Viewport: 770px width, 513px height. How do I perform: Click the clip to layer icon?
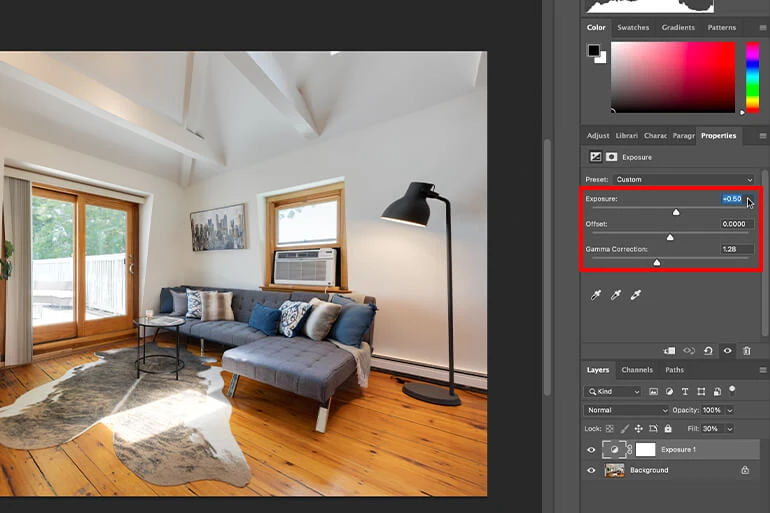pyautogui.click(x=669, y=351)
